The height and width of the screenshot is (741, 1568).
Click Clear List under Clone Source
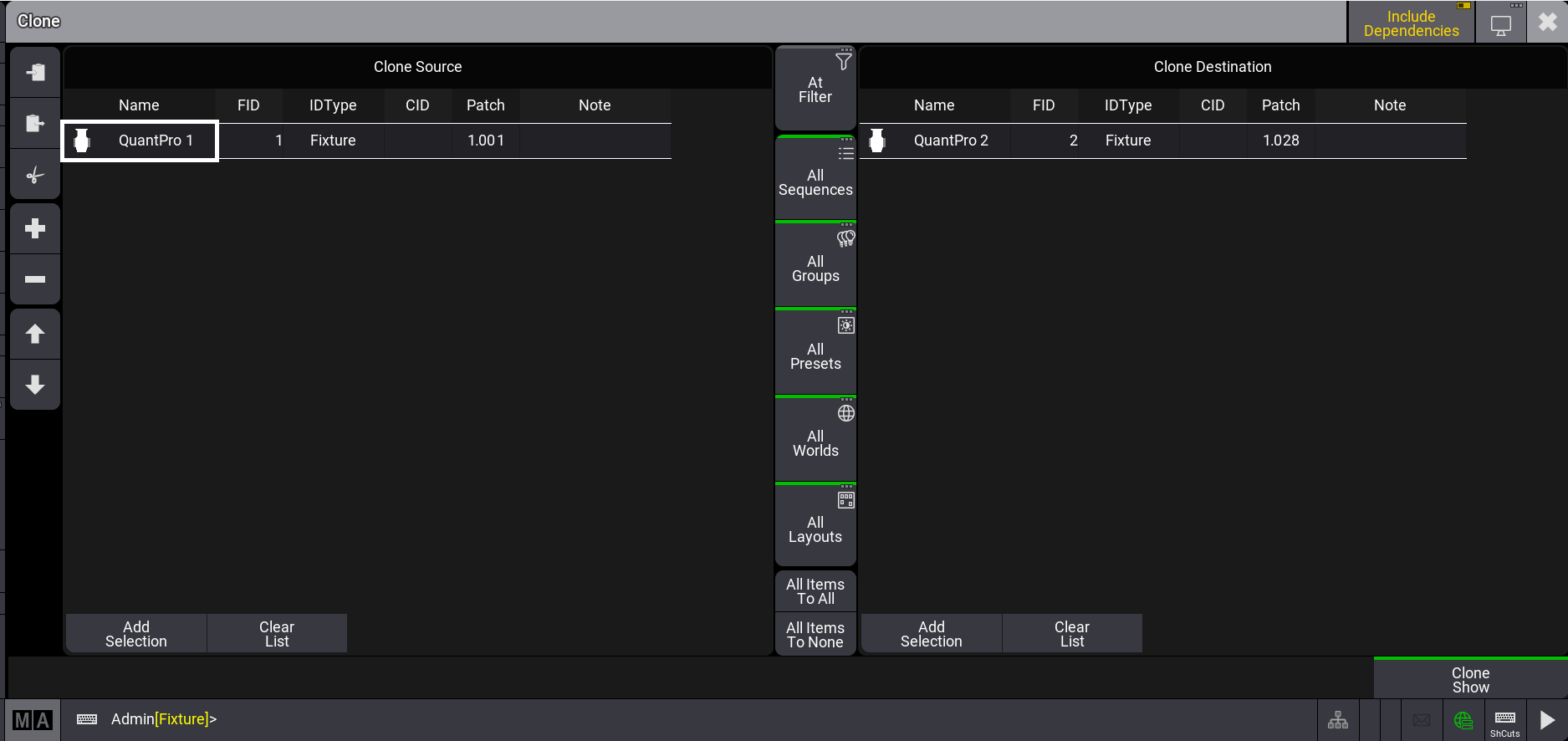click(x=277, y=634)
